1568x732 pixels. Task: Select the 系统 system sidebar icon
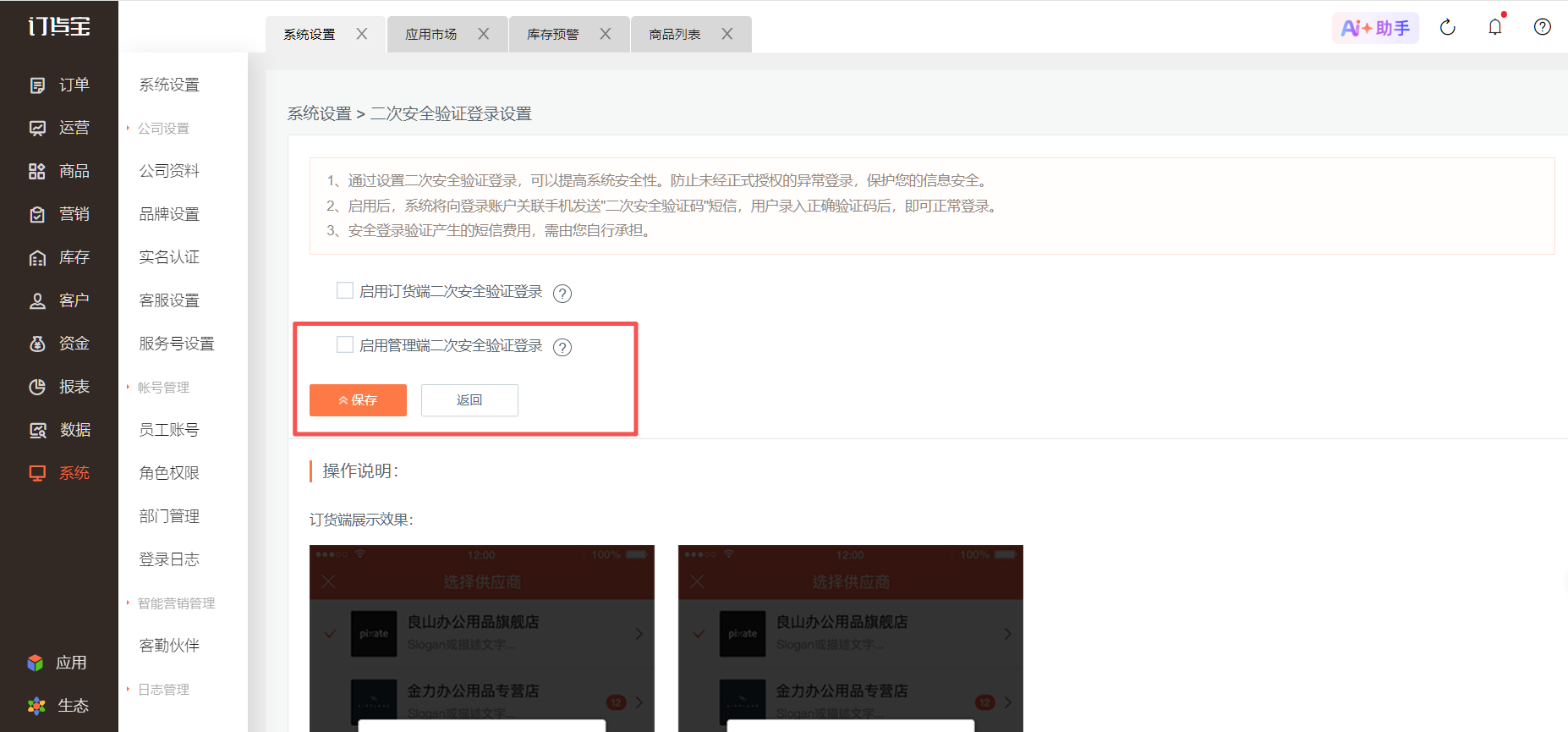[x=37, y=473]
